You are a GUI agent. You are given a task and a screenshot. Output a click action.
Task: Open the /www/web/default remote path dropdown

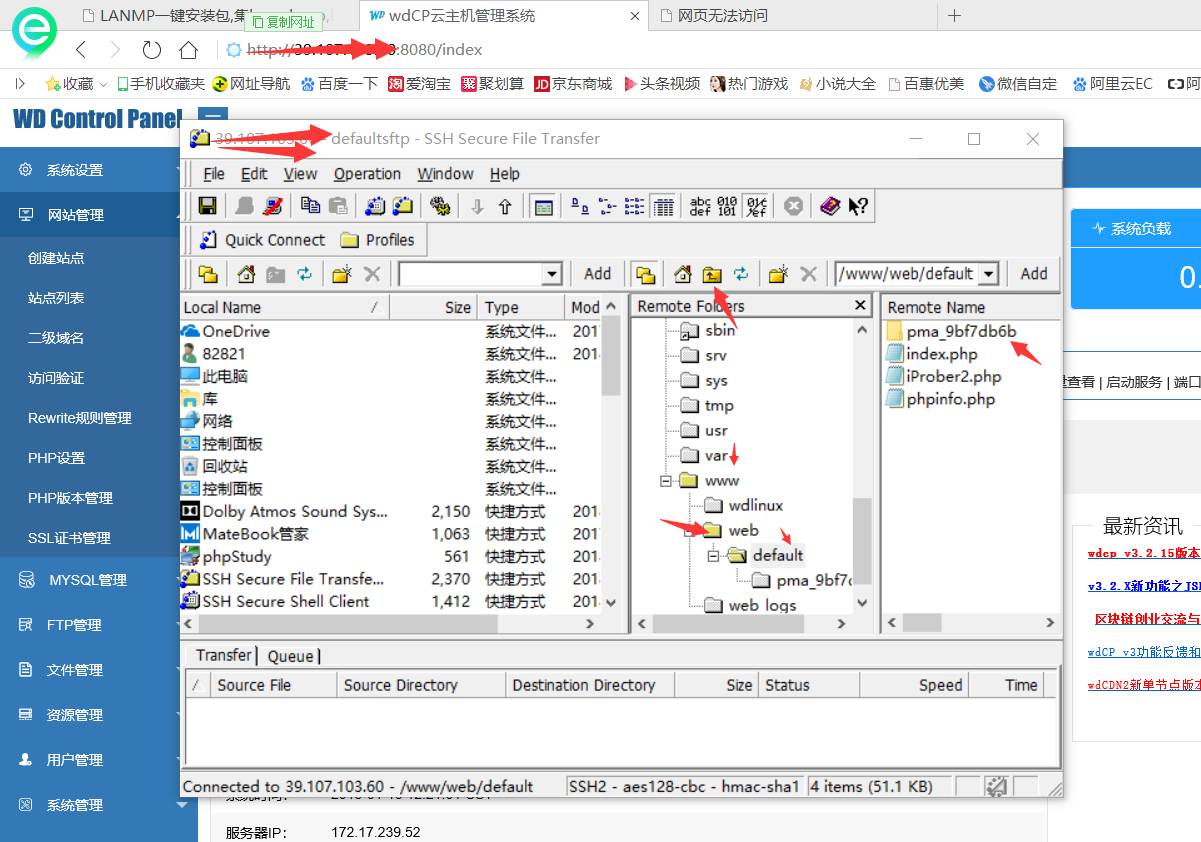(x=989, y=274)
